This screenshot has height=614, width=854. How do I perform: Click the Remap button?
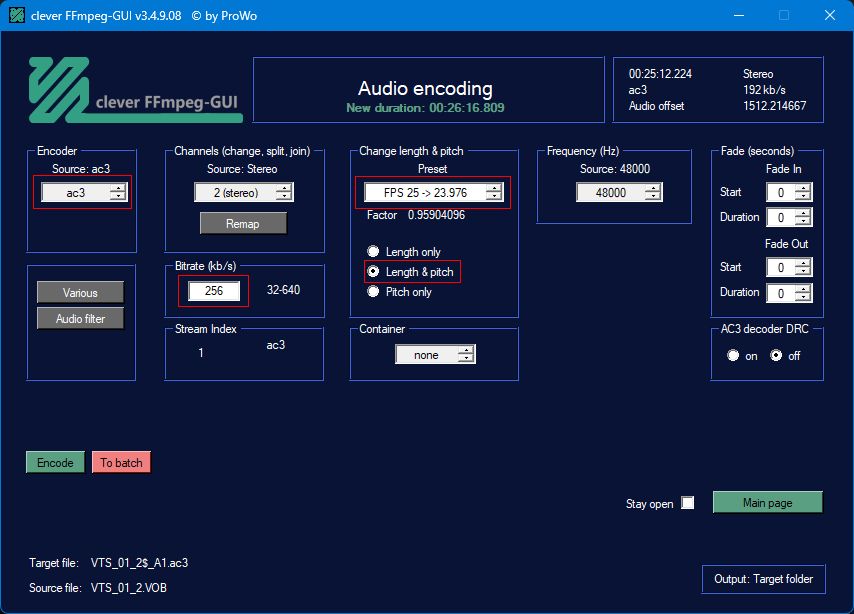pyautogui.click(x=243, y=223)
